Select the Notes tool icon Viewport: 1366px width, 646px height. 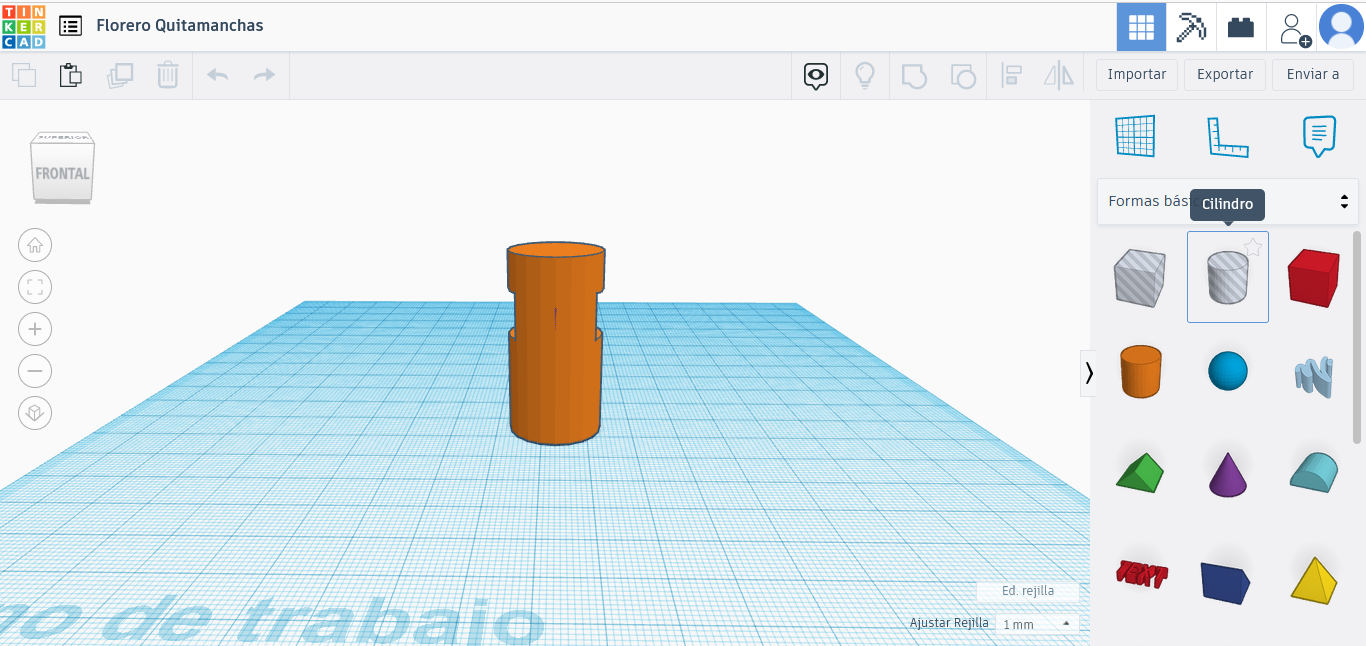1319,137
